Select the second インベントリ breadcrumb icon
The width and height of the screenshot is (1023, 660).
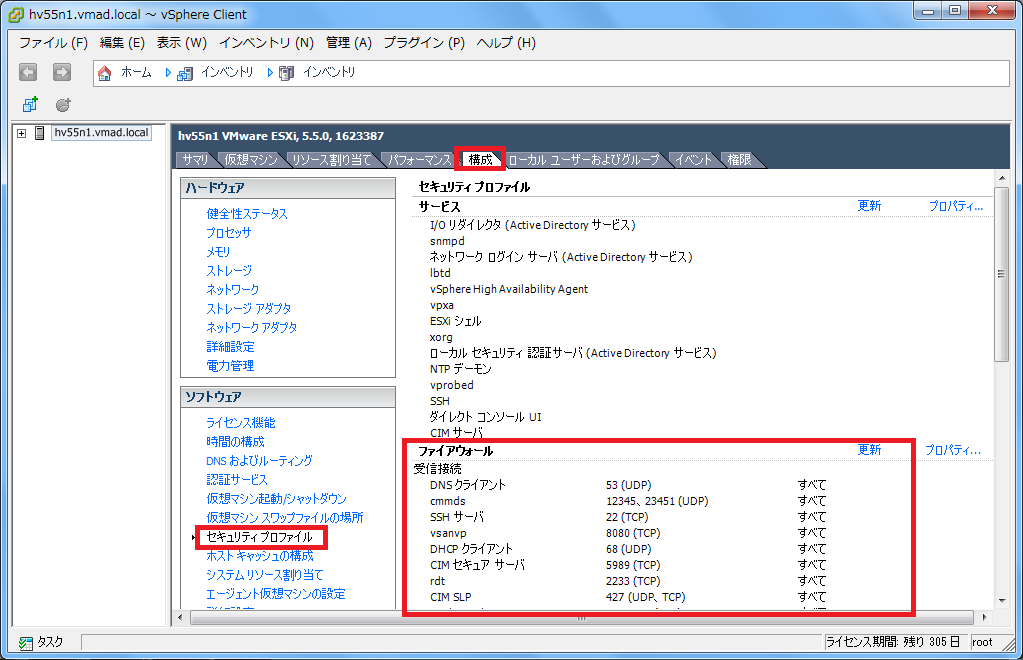[x=286, y=73]
